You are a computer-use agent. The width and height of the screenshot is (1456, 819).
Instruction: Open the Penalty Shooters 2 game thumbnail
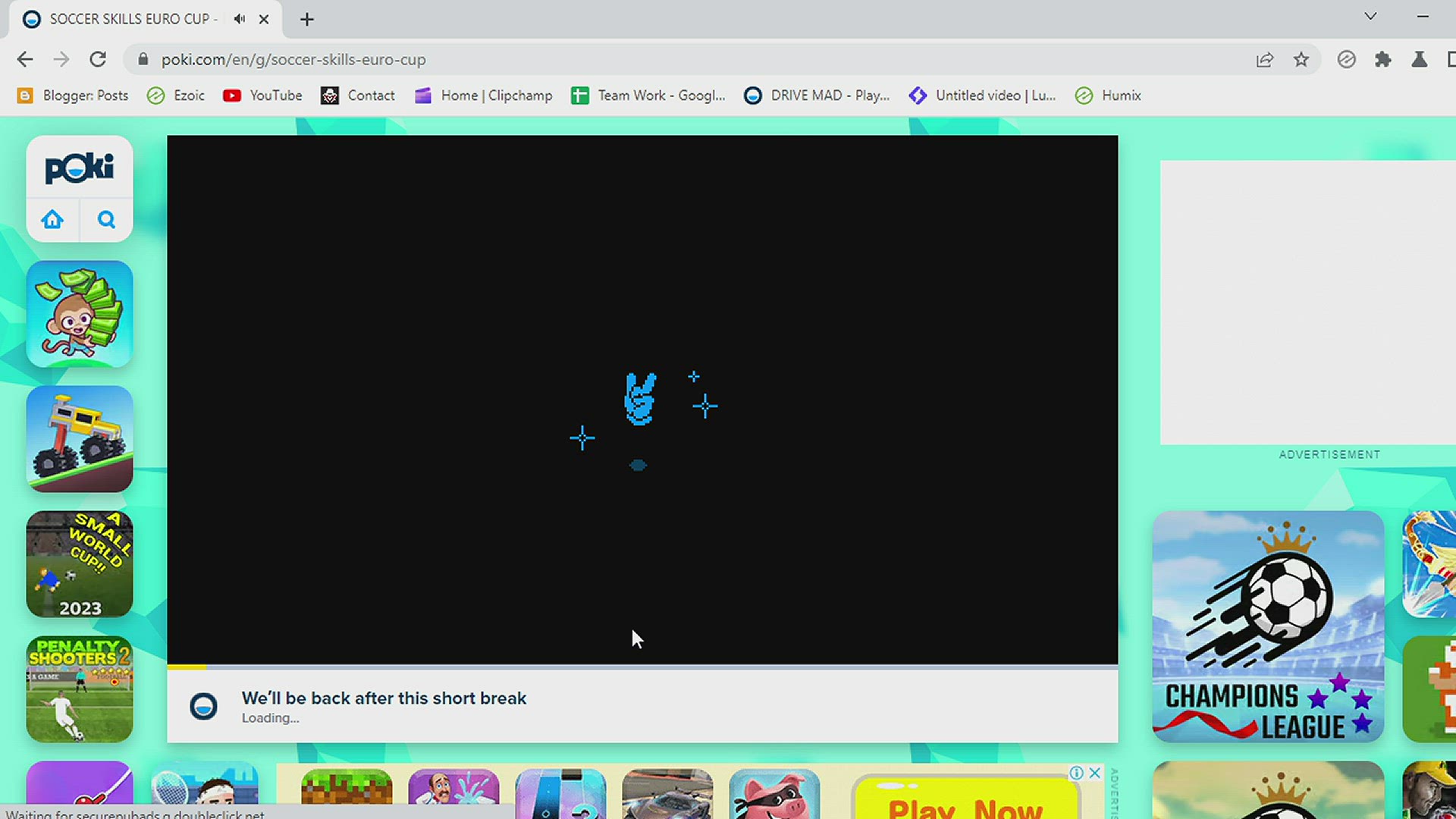[80, 689]
